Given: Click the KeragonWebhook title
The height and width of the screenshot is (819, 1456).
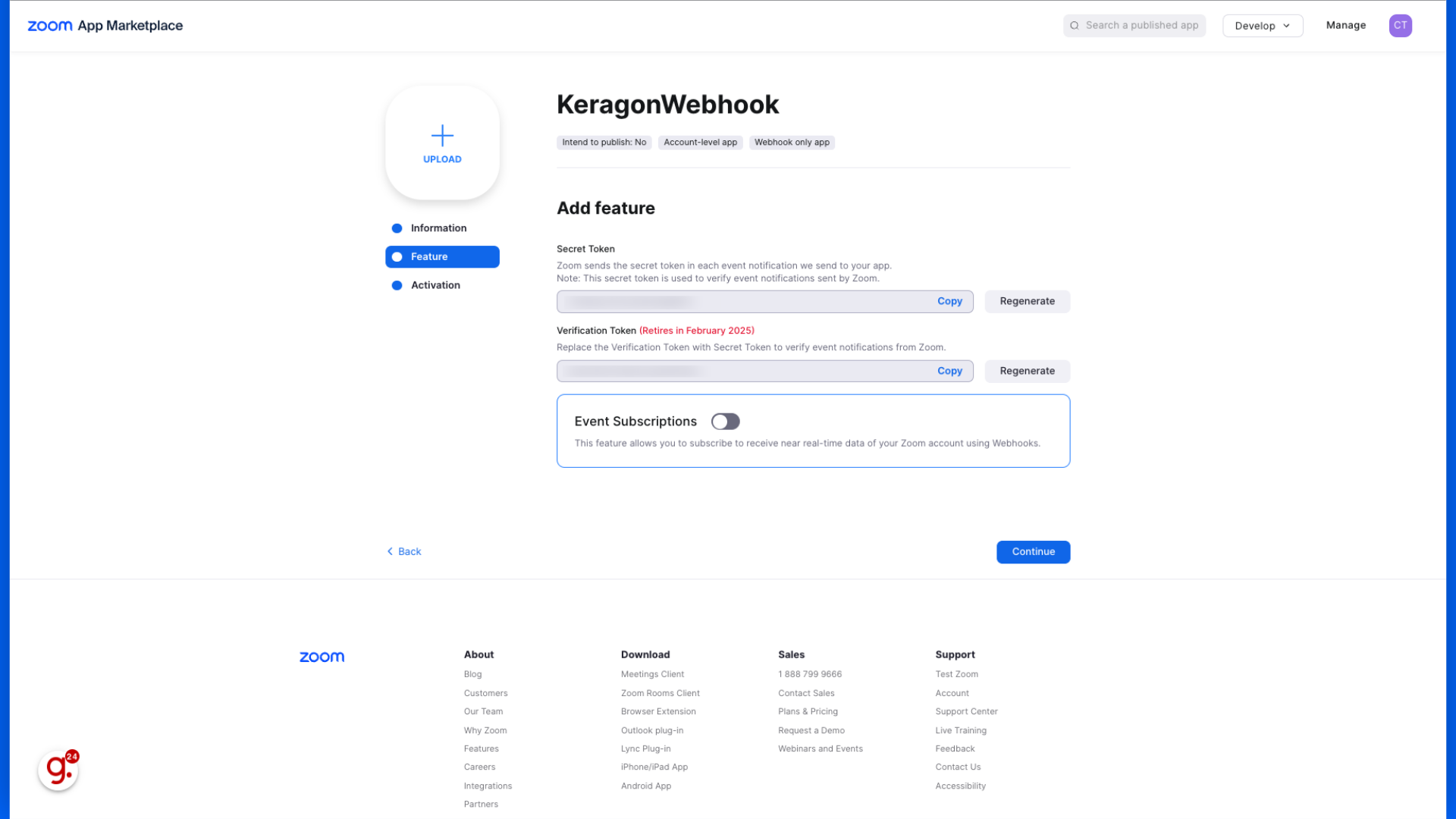Looking at the screenshot, I should (667, 105).
